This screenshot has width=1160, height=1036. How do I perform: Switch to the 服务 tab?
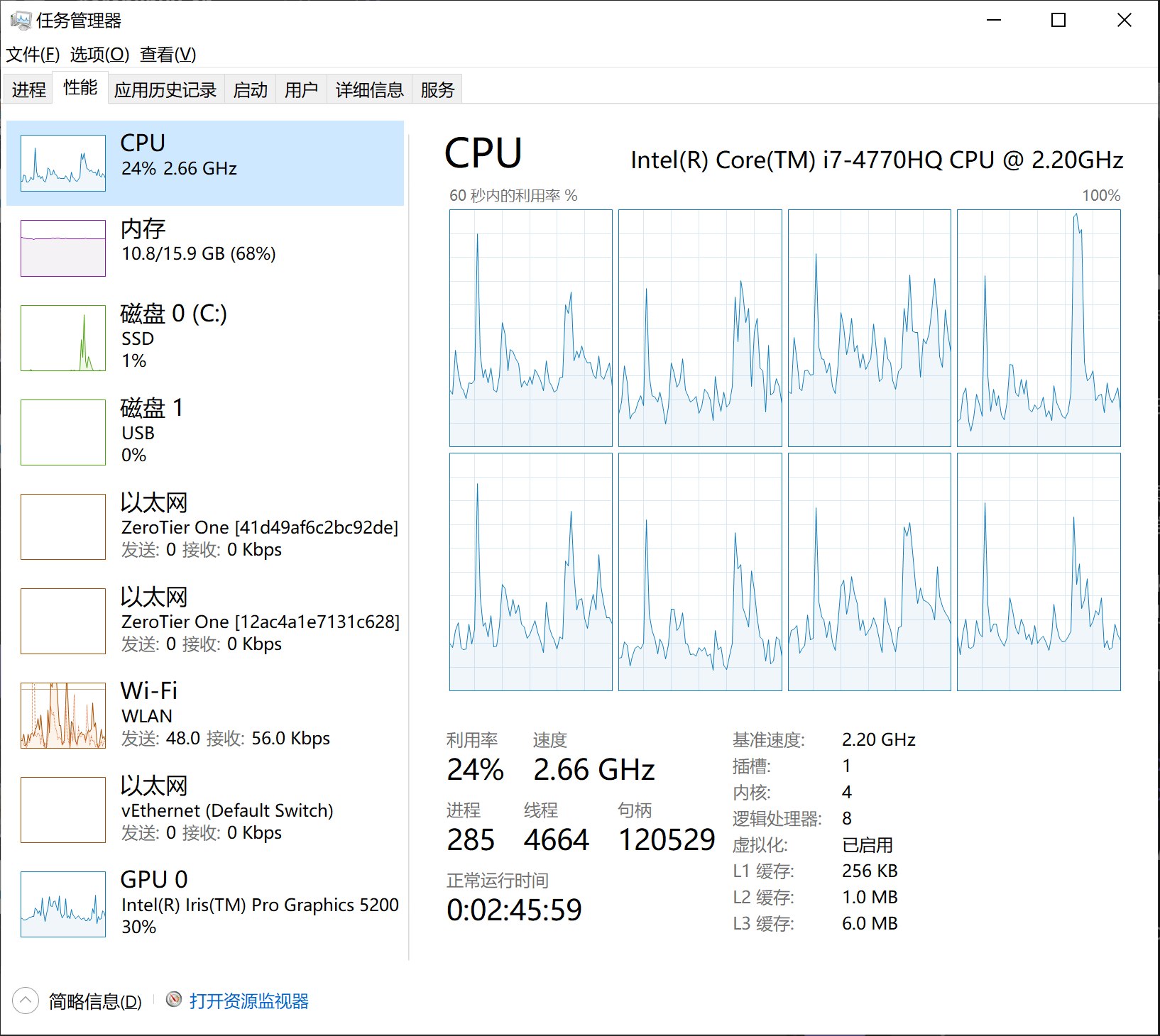point(437,90)
